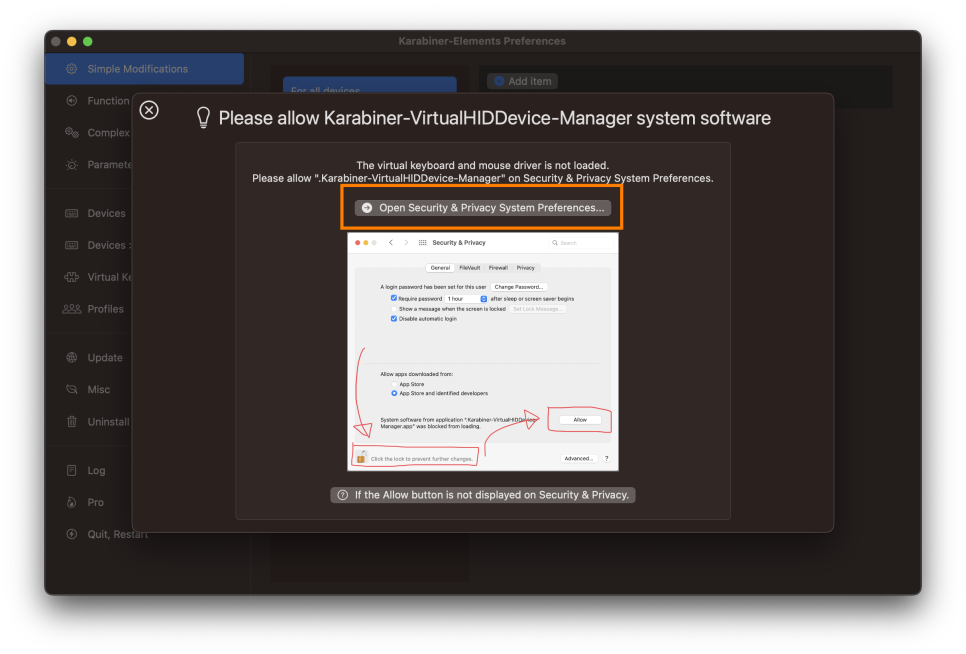The height and width of the screenshot is (654, 966).
Task: Click the plus icon on Add item
Action: pyautogui.click(x=499, y=81)
